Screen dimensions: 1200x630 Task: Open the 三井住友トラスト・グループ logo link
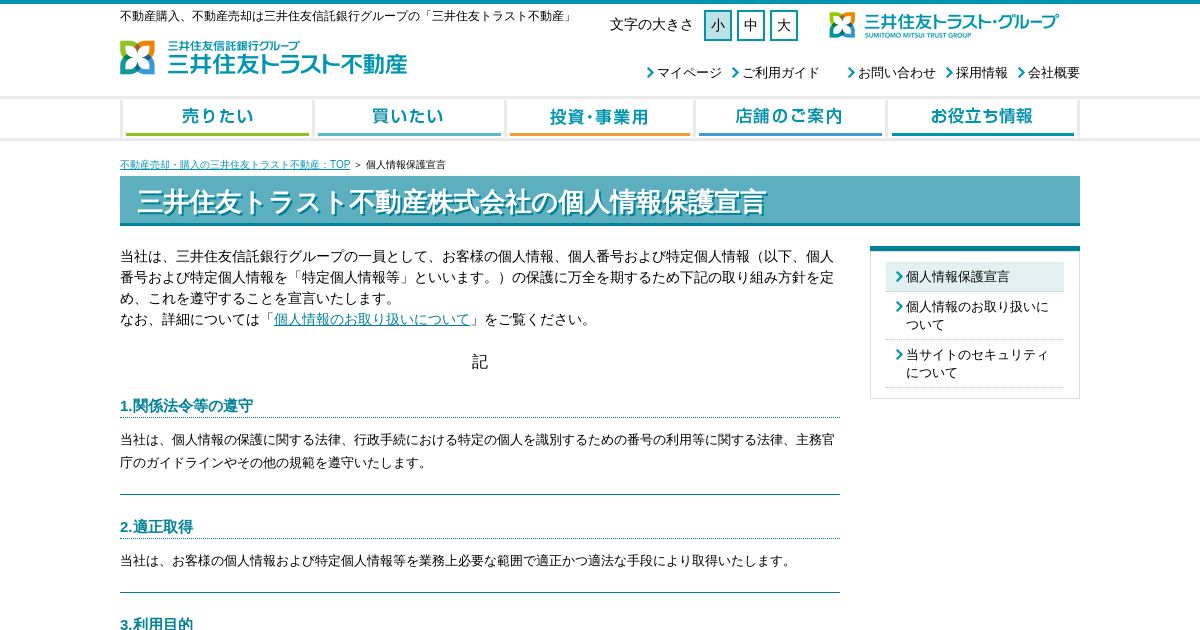click(x=943, y=25)
